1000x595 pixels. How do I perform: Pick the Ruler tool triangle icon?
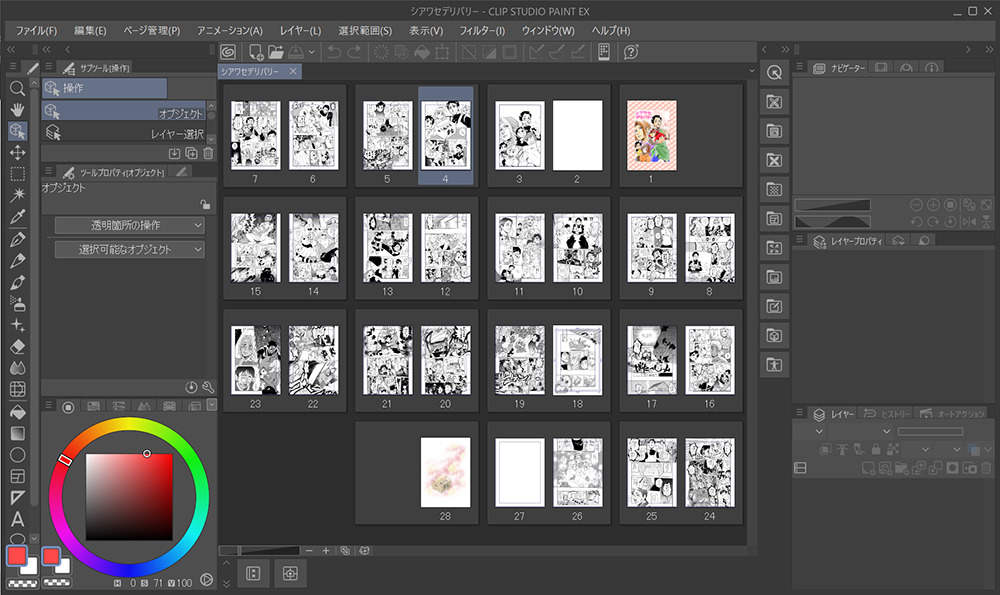17,497
